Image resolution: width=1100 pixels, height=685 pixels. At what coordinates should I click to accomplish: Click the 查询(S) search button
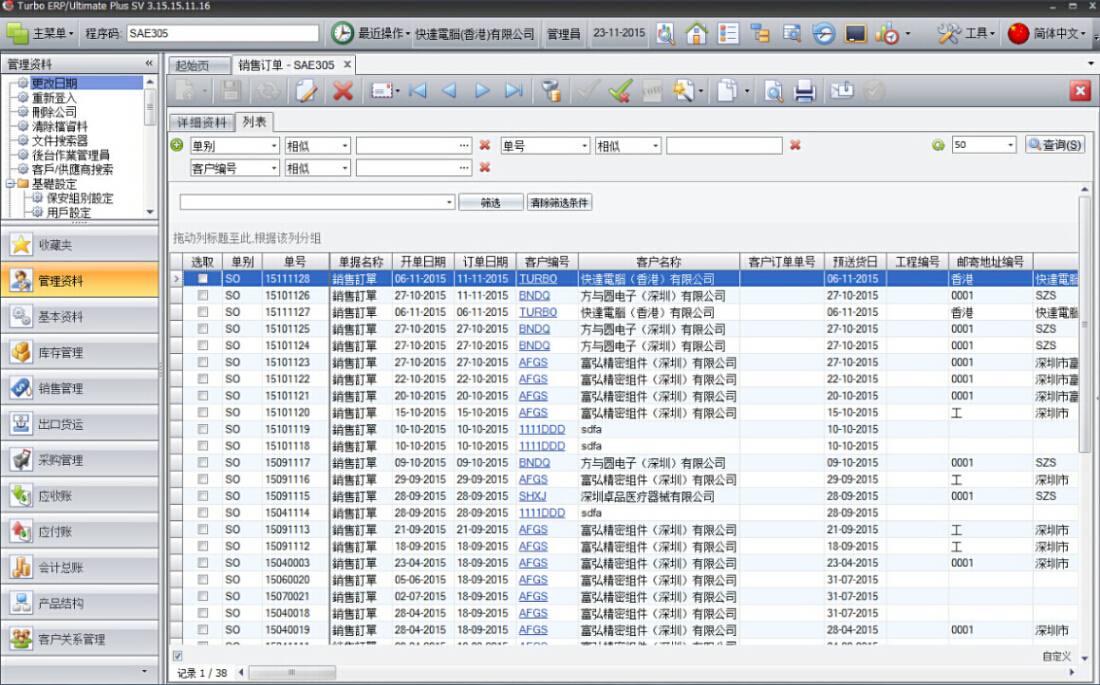1055,145
